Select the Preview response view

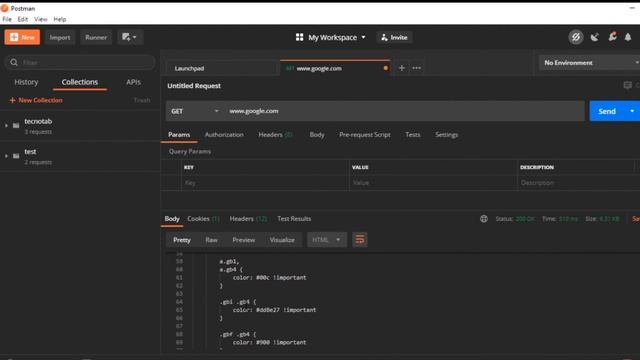(x=244, y=240)
